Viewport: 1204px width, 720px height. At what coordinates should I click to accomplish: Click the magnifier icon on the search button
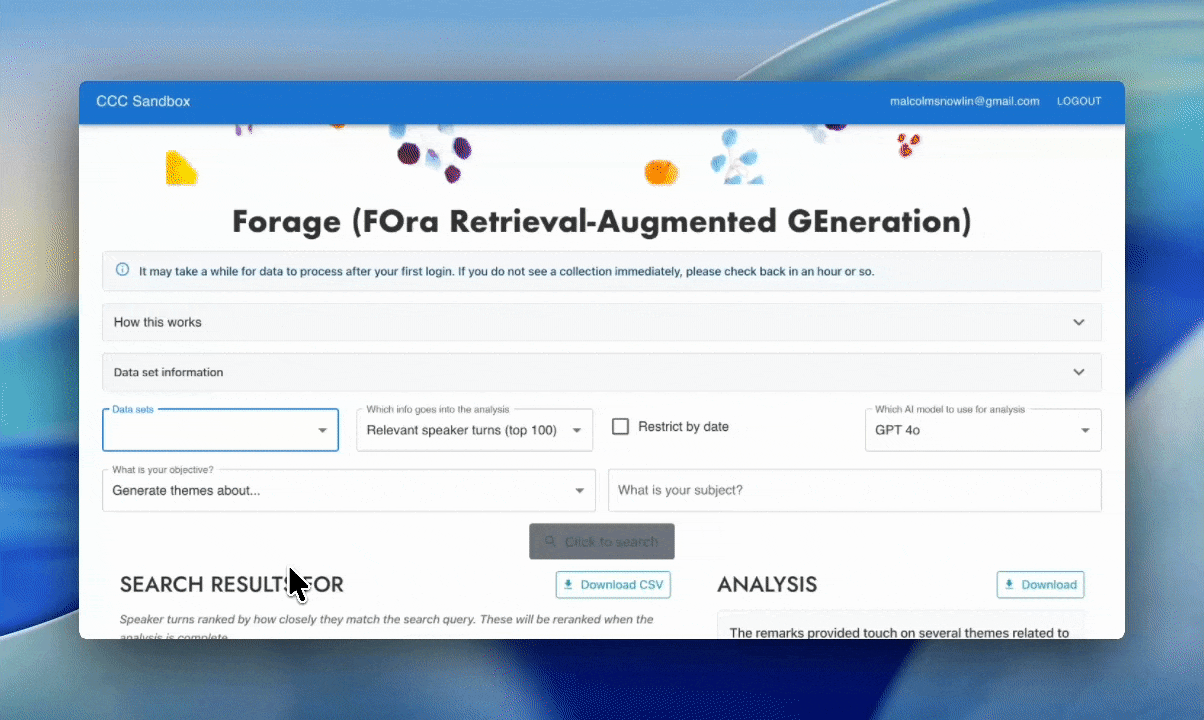[549, 542]
